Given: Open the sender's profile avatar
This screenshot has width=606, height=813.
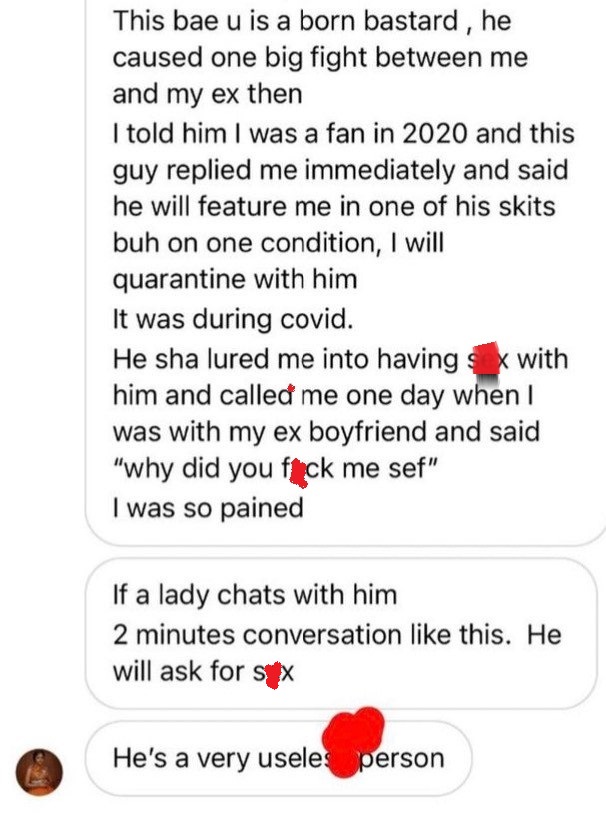Looking at the screenshot, I should coord(39,772).
